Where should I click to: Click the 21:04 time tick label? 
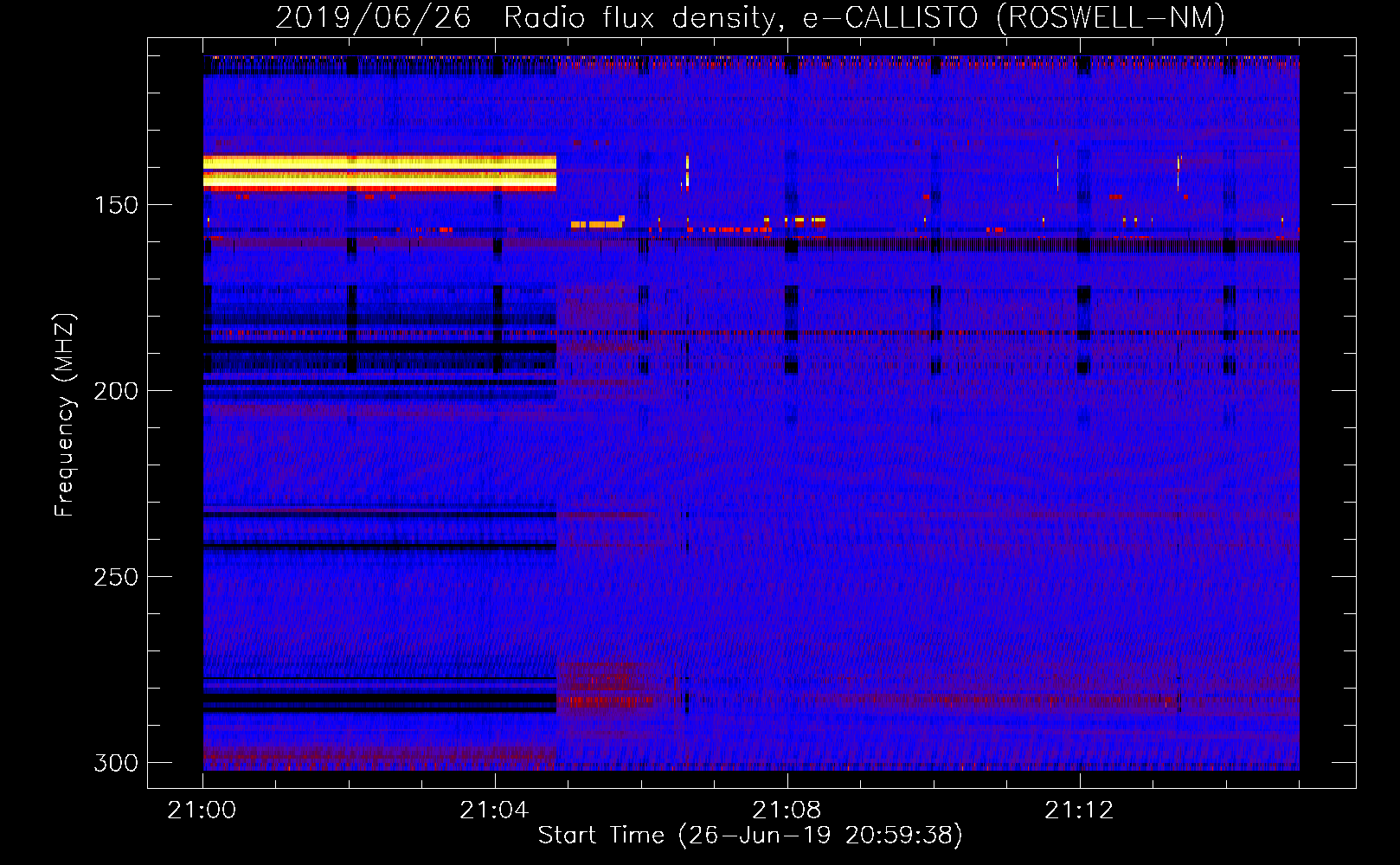494,810
